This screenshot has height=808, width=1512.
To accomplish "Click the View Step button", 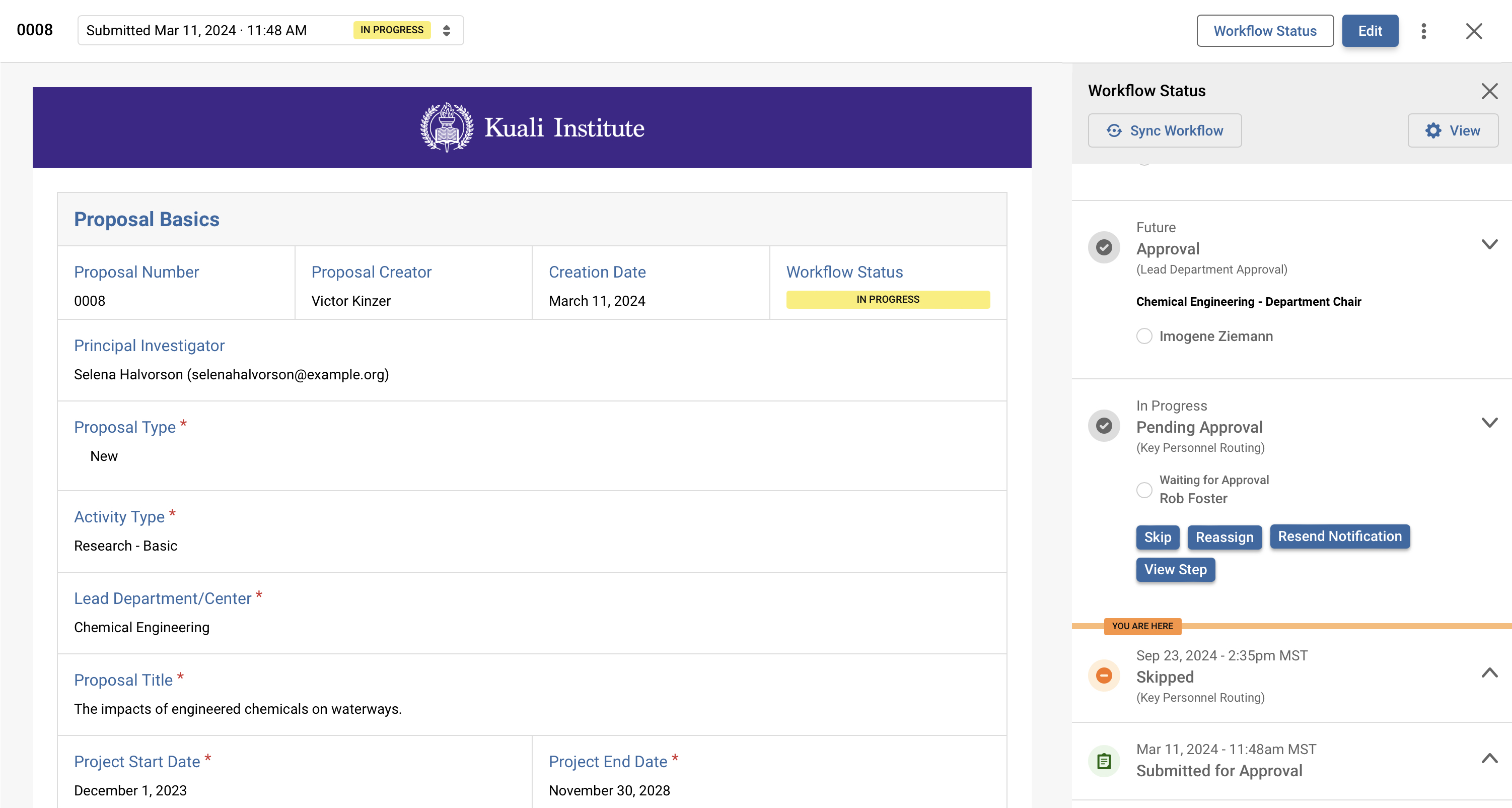I will [1175, 569].
